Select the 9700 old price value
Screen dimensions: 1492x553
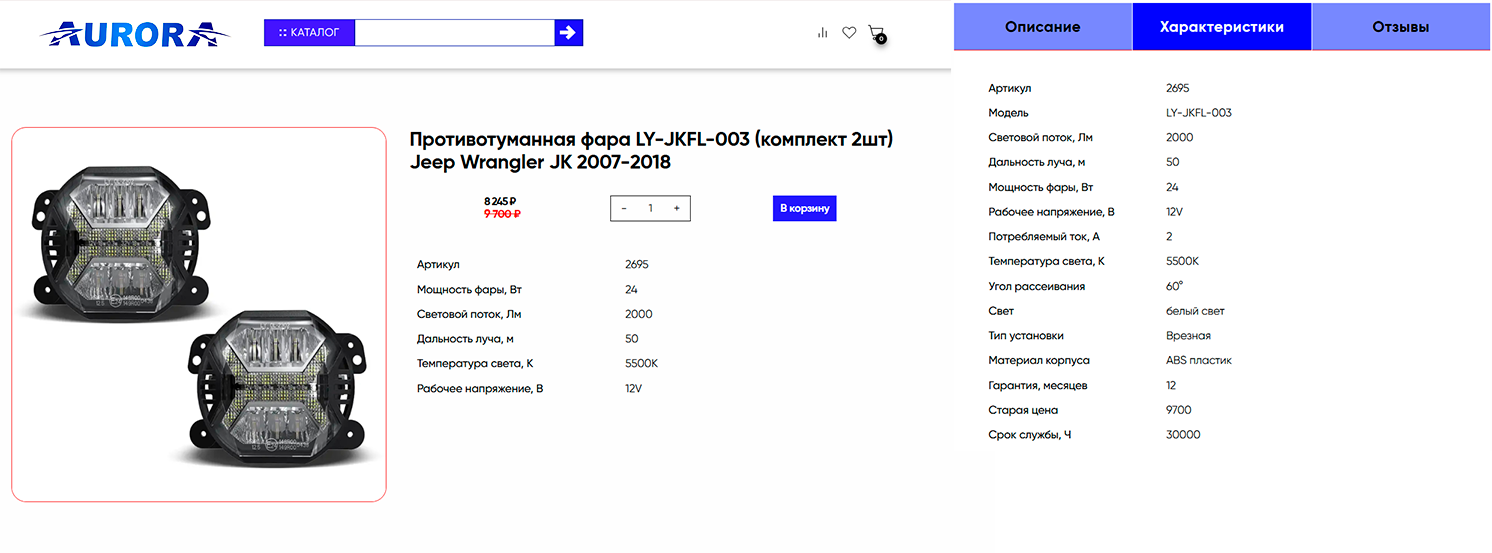point(1179,410)
